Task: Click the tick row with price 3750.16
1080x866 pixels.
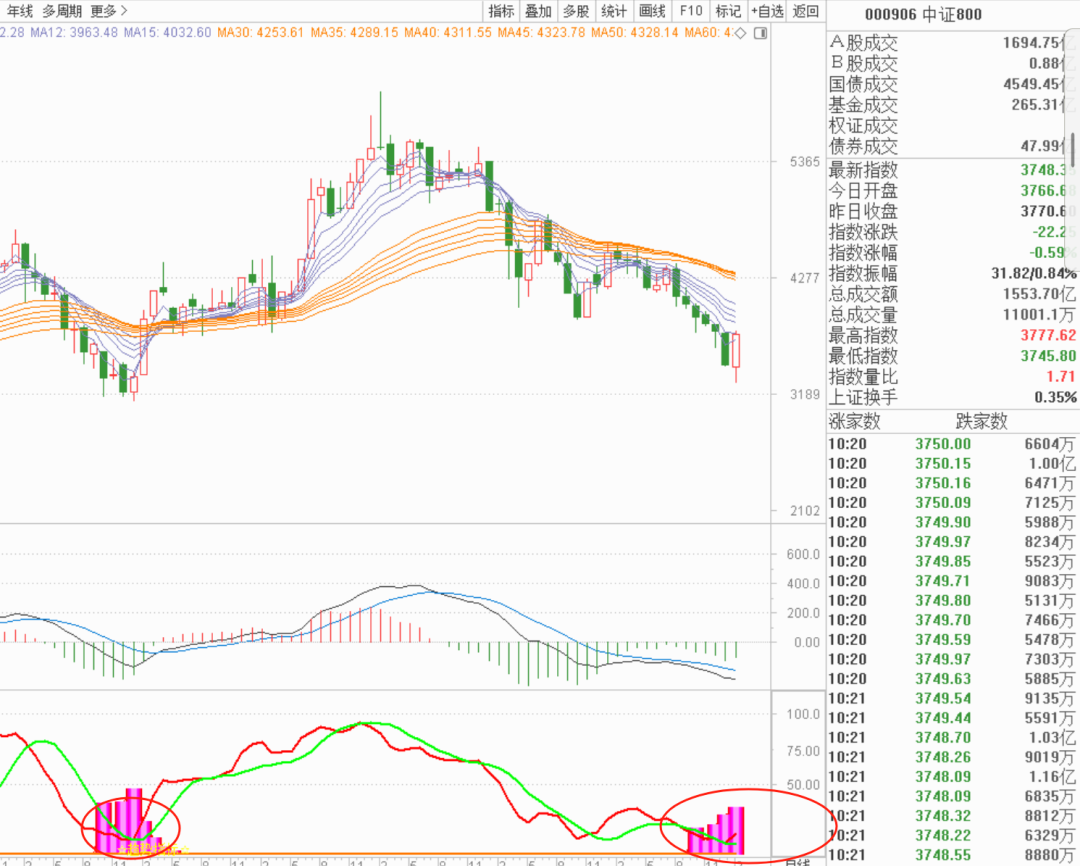Action: coord(952,483)
